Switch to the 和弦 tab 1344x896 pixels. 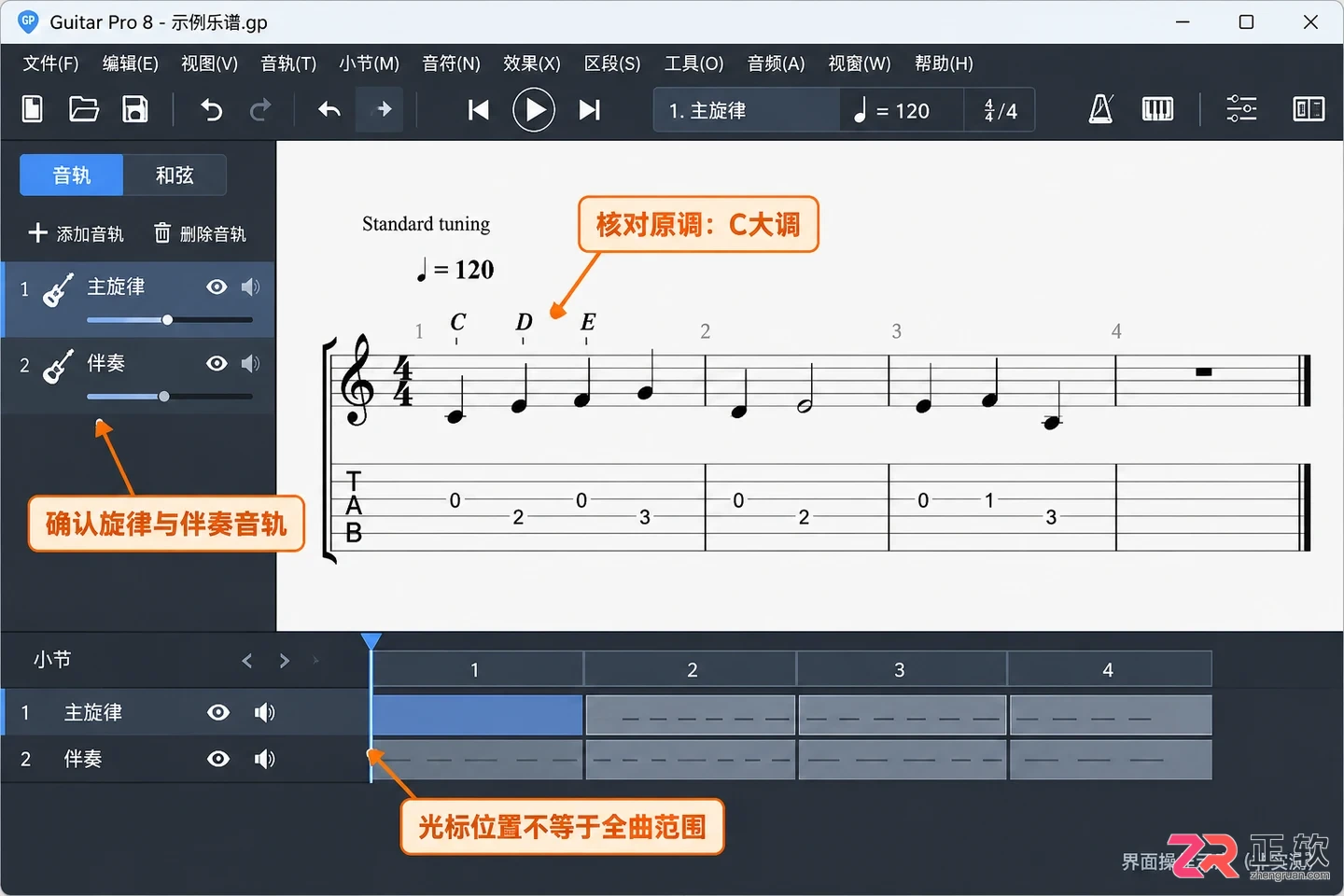(x=175, y=175)
